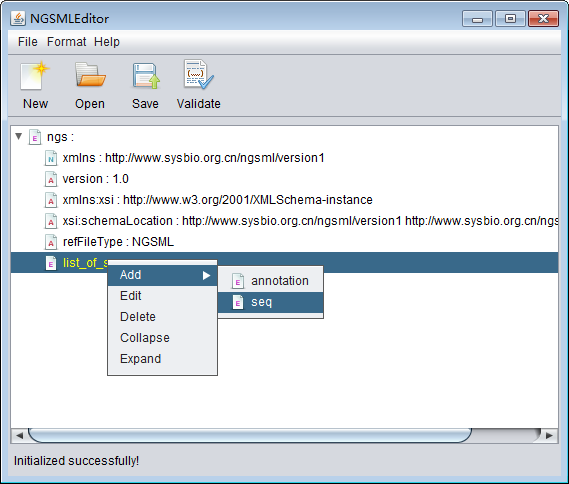
Task: Open the Format menu
Action: coord(66,42)
